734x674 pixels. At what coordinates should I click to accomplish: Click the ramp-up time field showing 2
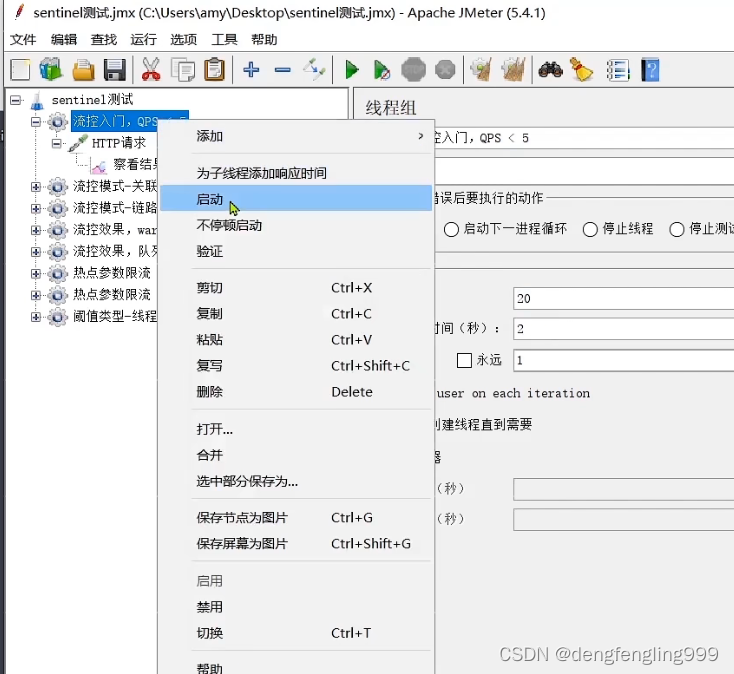click(624, 329)
